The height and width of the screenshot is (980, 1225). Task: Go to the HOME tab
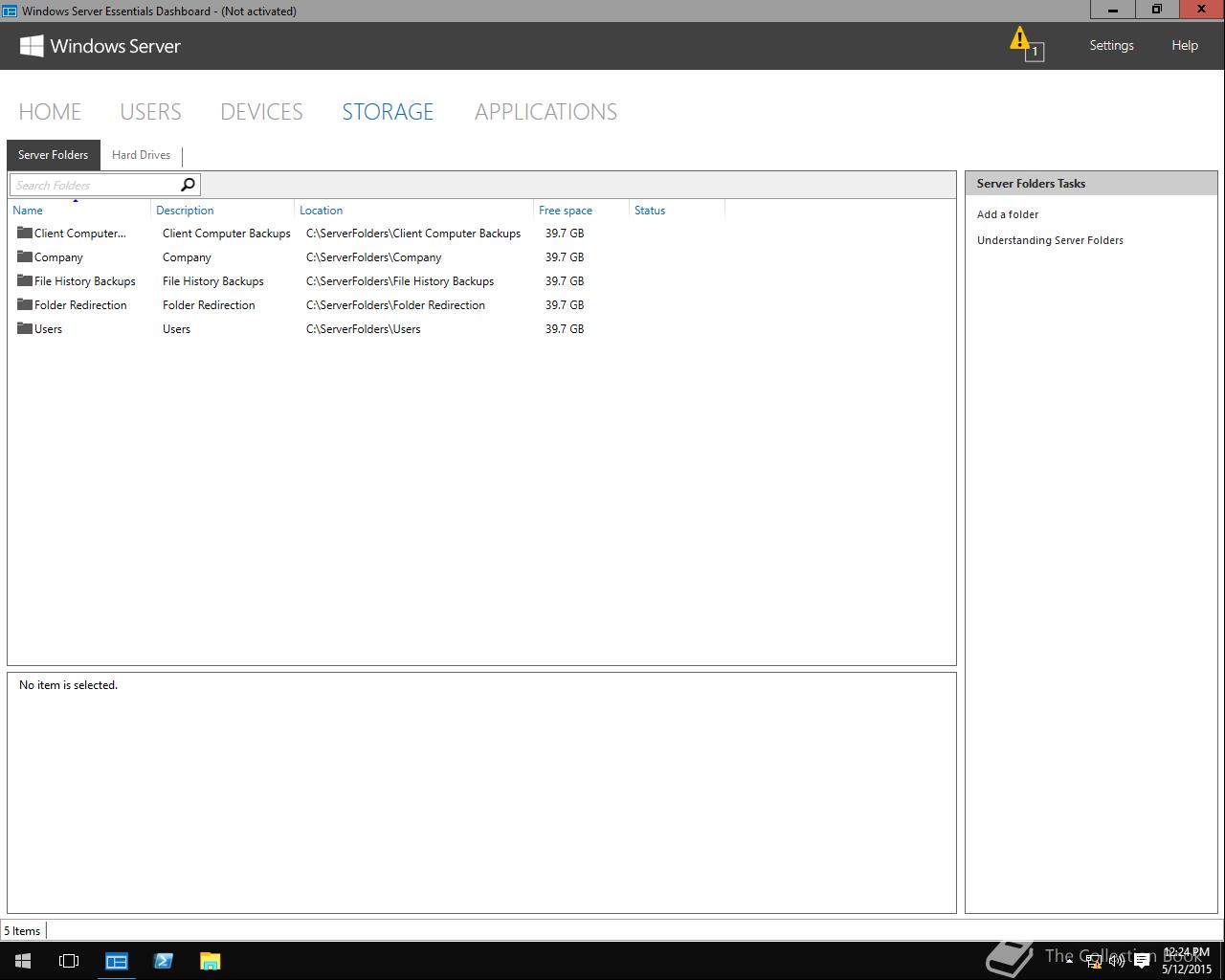pos(50,112)
